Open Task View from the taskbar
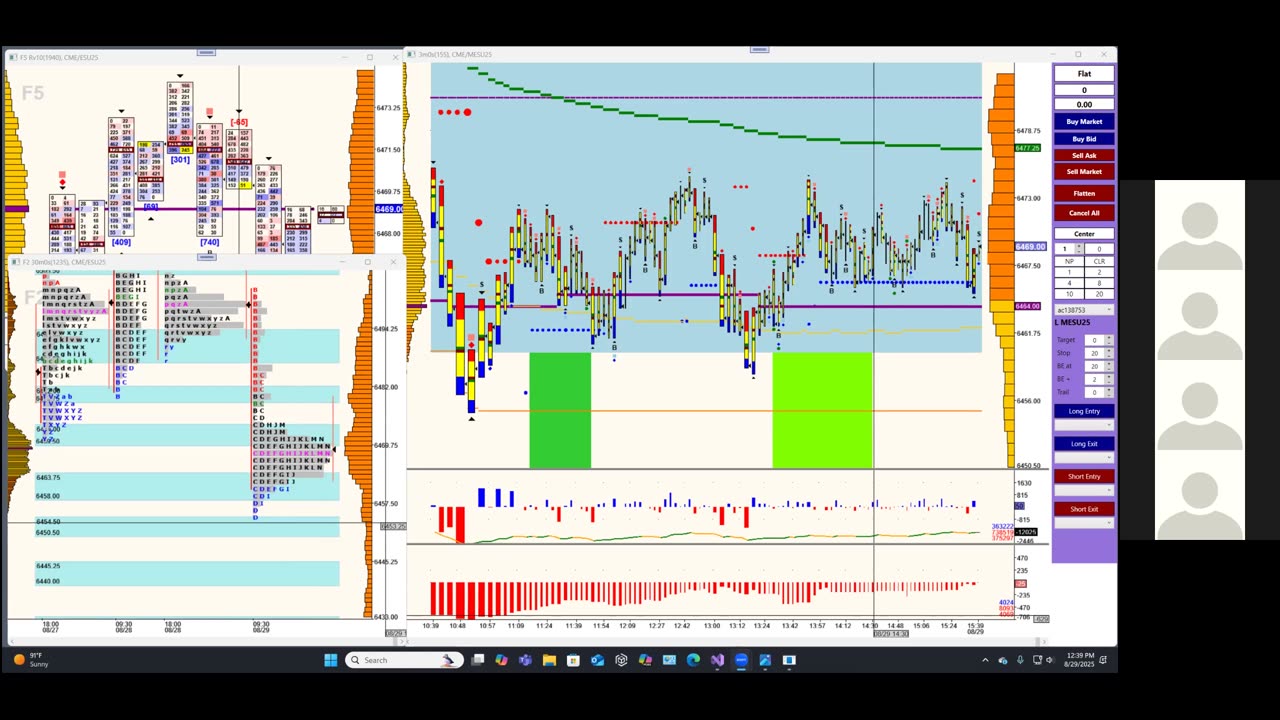 tap(478, 660)
